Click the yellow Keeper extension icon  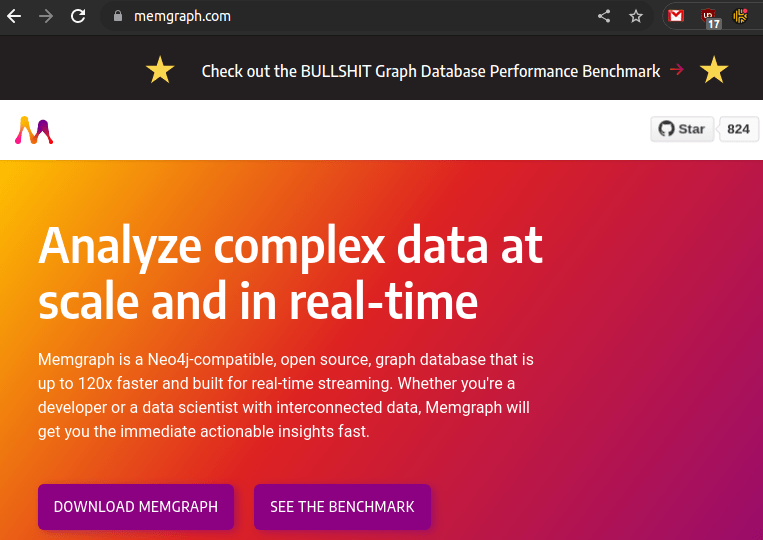741,16
